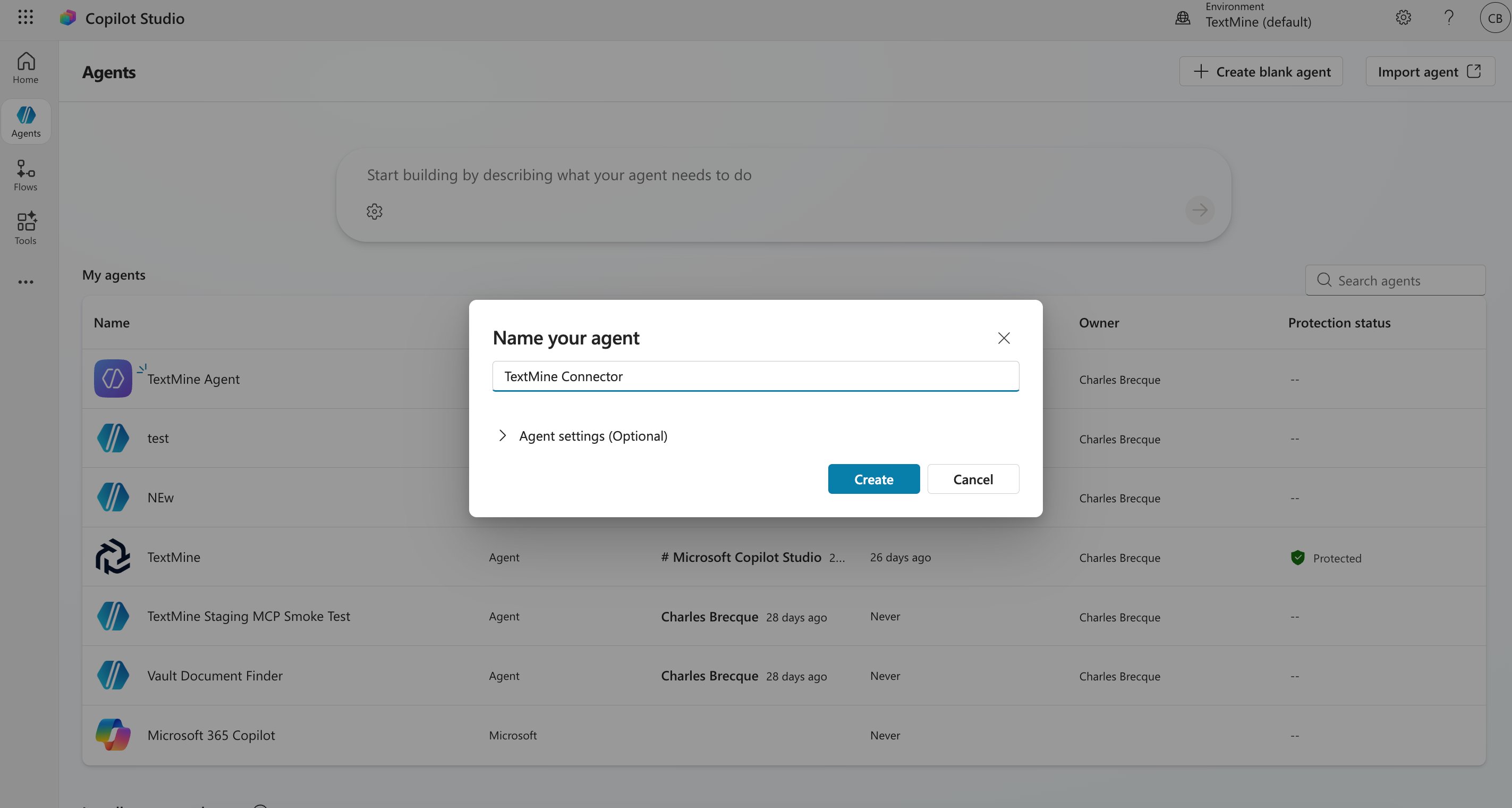Click the Name column header
This screenshot has width=1512, height=808.
click(x=112, y=322)
